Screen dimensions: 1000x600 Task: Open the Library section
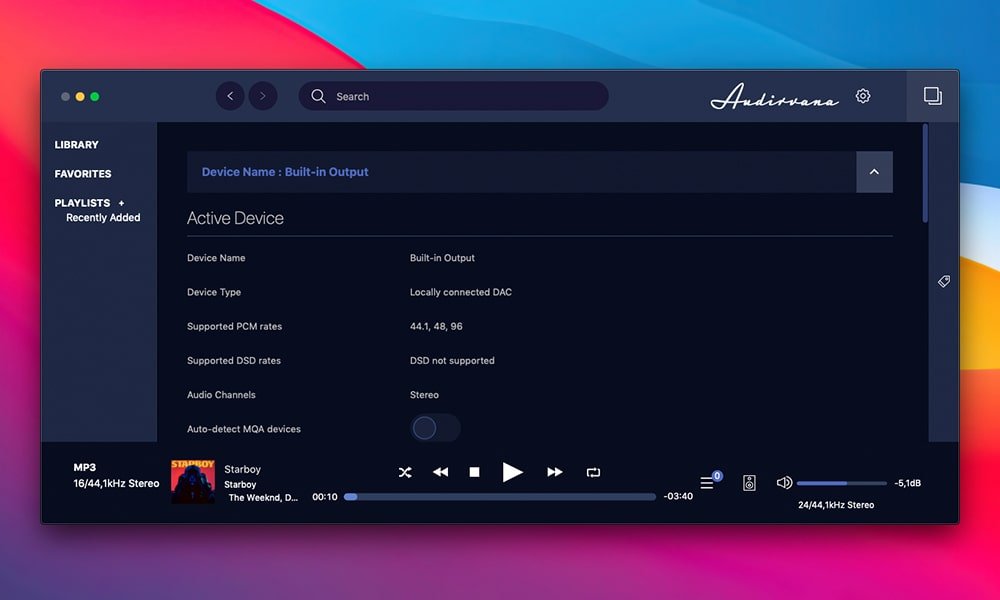(x=77, y=145)
